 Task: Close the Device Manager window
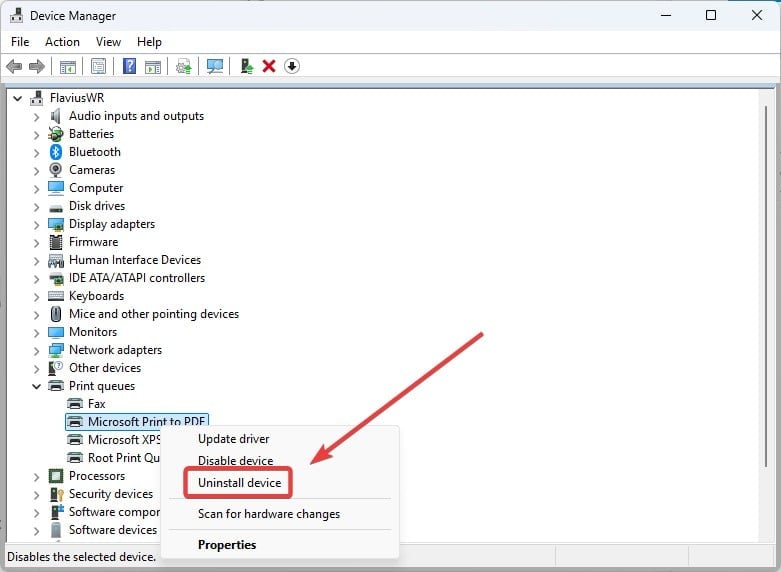point(757,15)
